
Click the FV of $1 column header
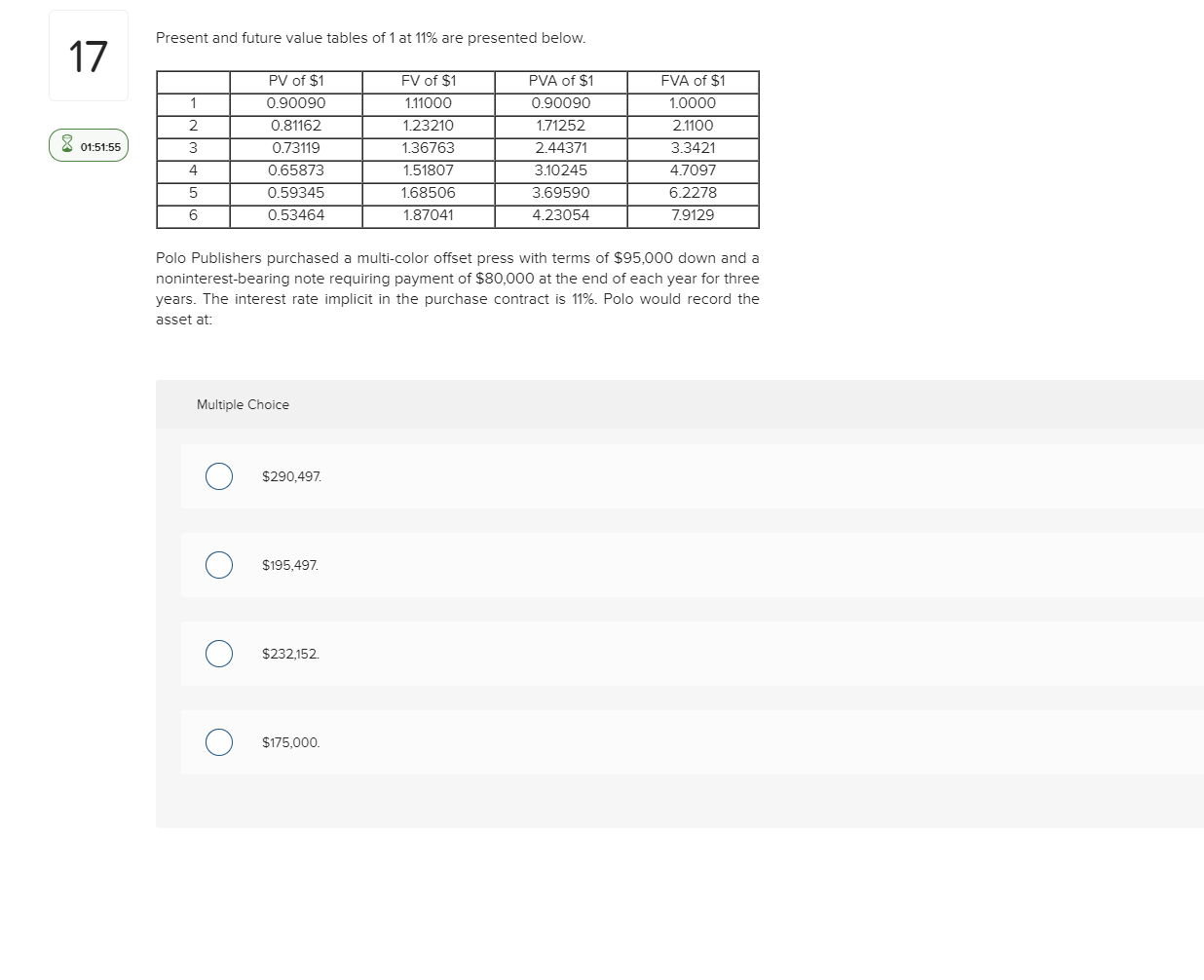point(427,82)
